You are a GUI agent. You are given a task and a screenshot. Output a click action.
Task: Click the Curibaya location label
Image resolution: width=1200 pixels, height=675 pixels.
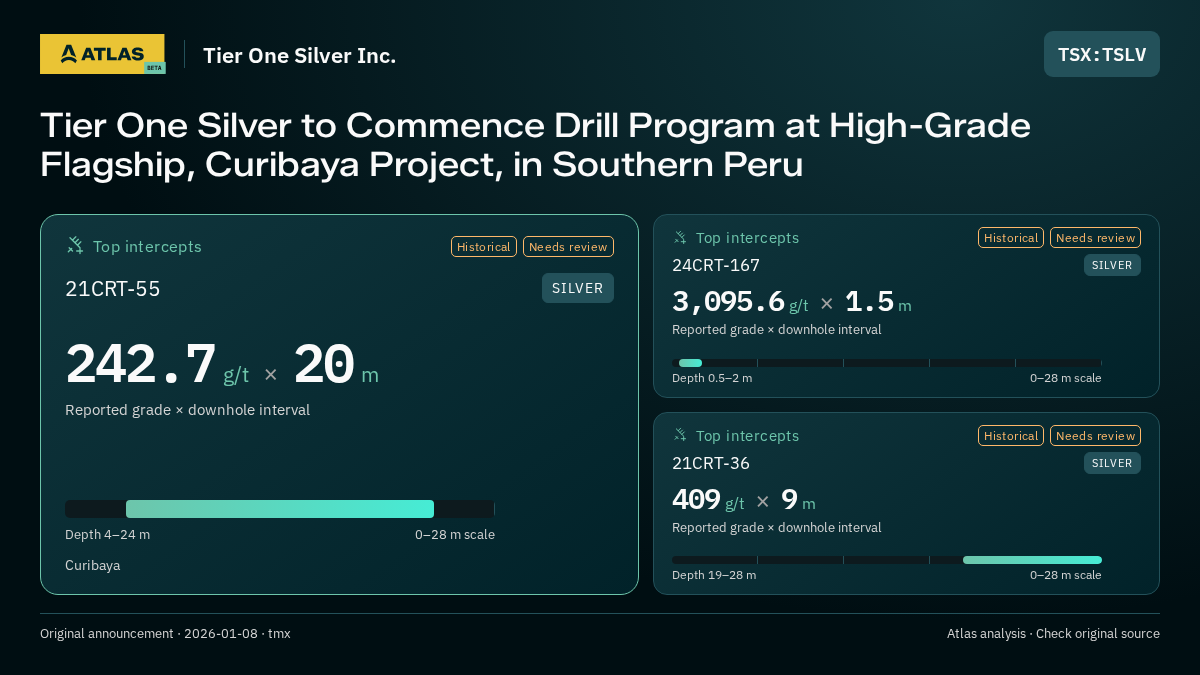[93, 565]
